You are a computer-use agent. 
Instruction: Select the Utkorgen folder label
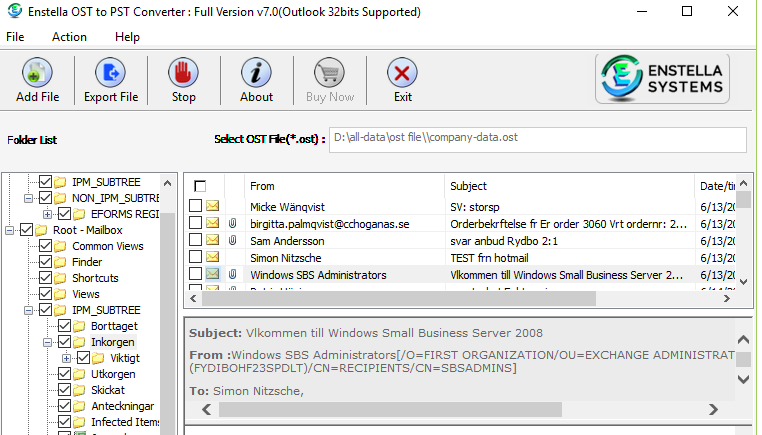(113, 374)
